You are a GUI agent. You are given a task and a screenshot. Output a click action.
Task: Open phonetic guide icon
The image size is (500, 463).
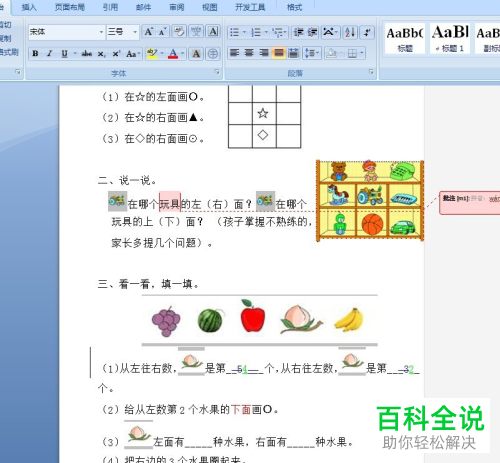pos(196,32)
